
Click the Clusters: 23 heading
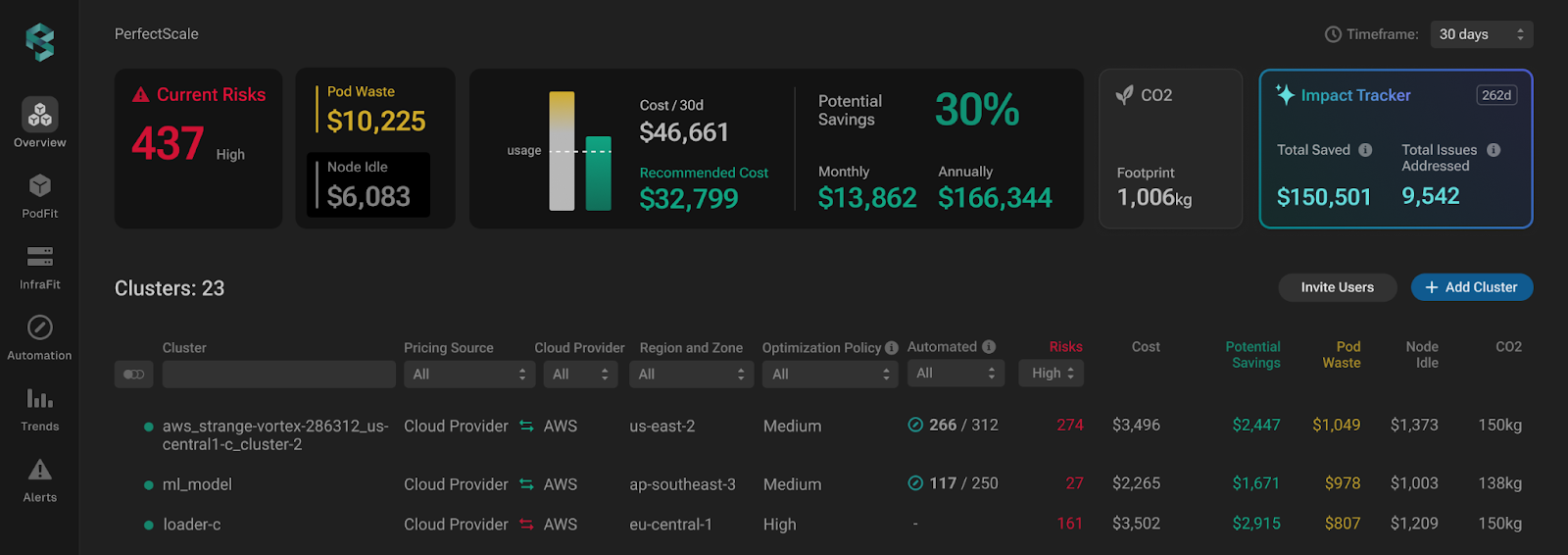[x=170, y=288]
